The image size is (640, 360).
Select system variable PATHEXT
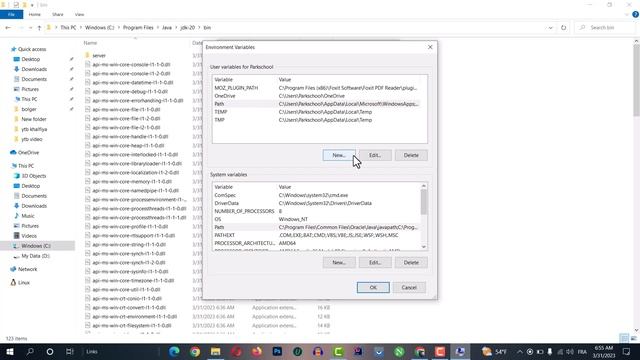tap(316, 235)
